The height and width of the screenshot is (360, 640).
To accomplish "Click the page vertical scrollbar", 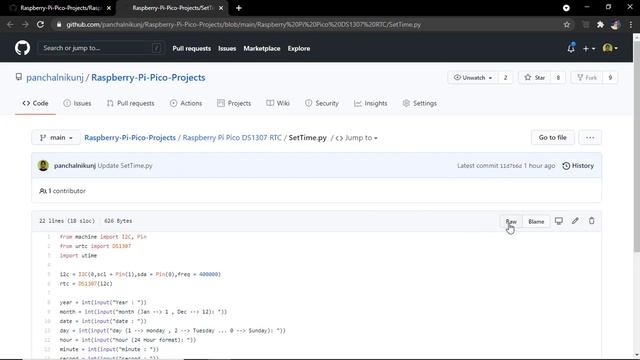I will (x=636, y=147).
